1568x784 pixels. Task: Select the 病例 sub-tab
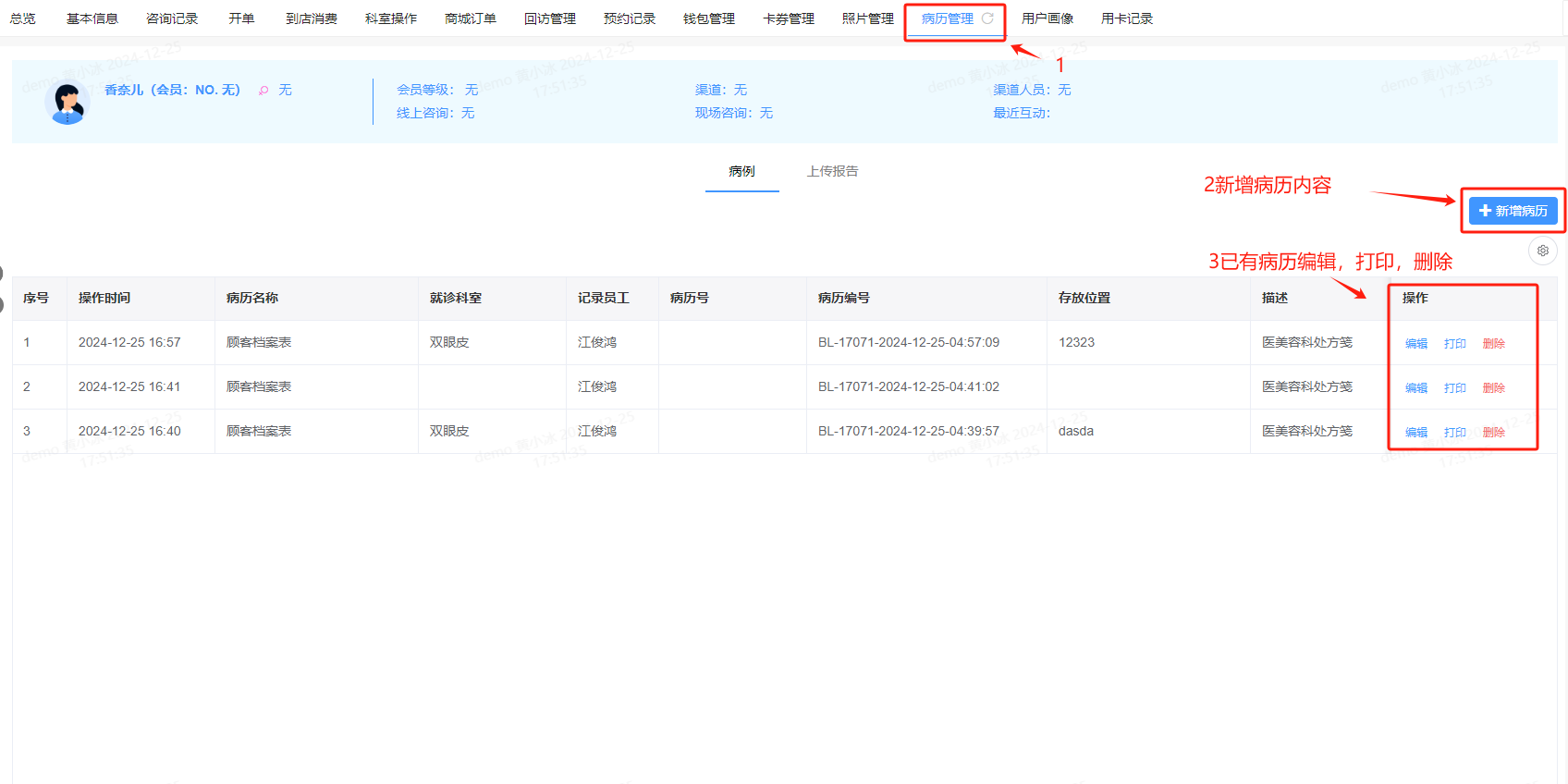click(x=741, y=171)
